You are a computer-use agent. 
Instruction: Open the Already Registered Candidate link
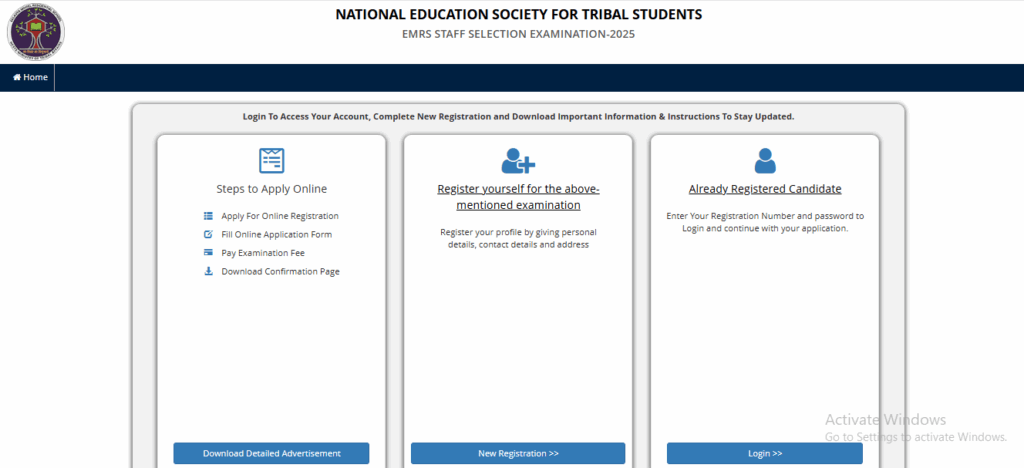[x=765, y=189]
